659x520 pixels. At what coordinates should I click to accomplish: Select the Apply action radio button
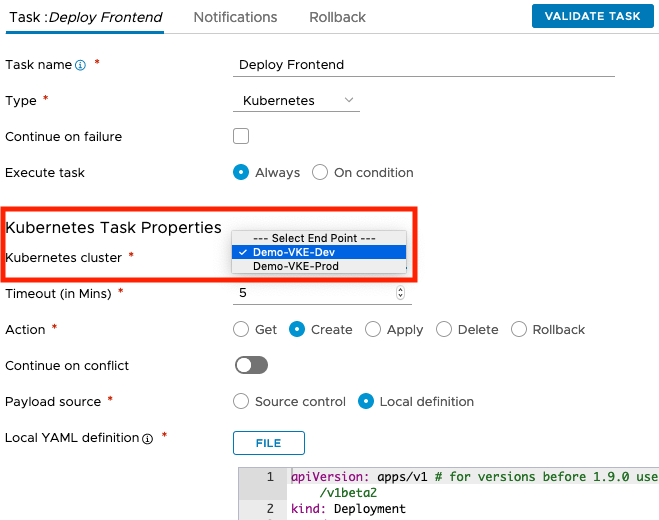coord(373,330)
